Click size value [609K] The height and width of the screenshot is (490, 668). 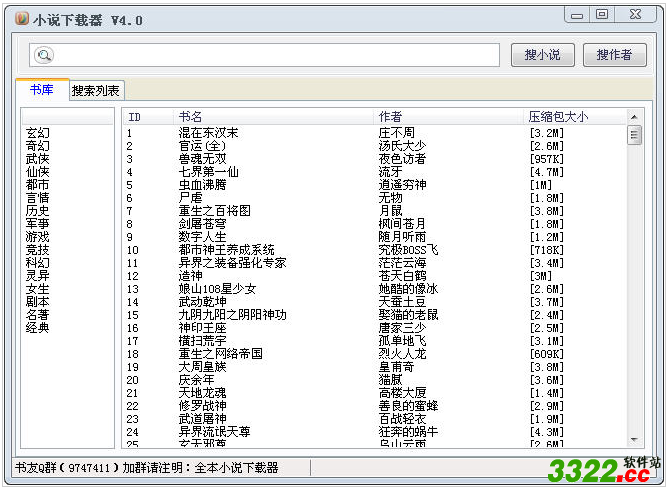547,354
